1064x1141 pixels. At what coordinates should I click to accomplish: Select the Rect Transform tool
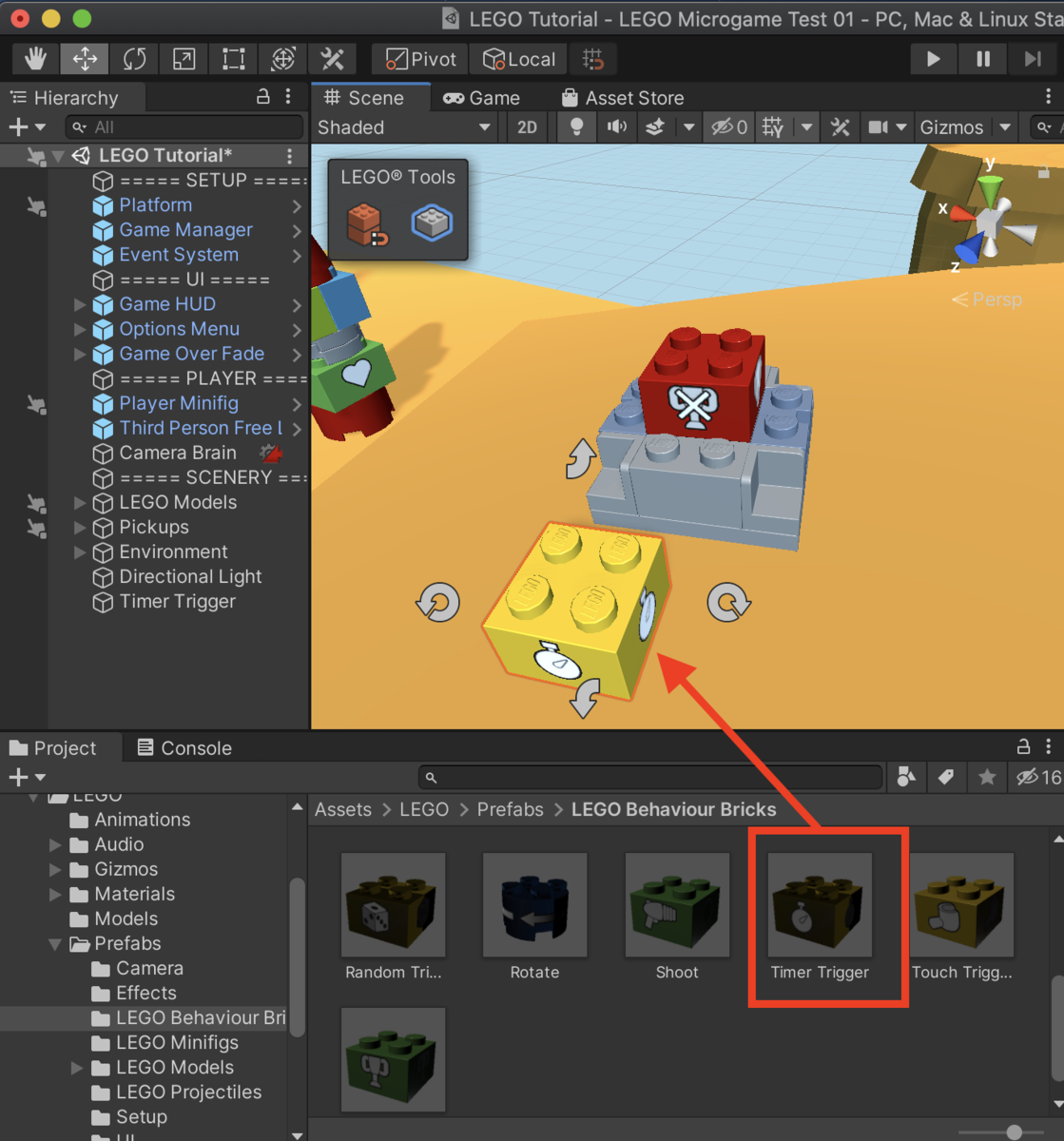(x=233, y=59)
